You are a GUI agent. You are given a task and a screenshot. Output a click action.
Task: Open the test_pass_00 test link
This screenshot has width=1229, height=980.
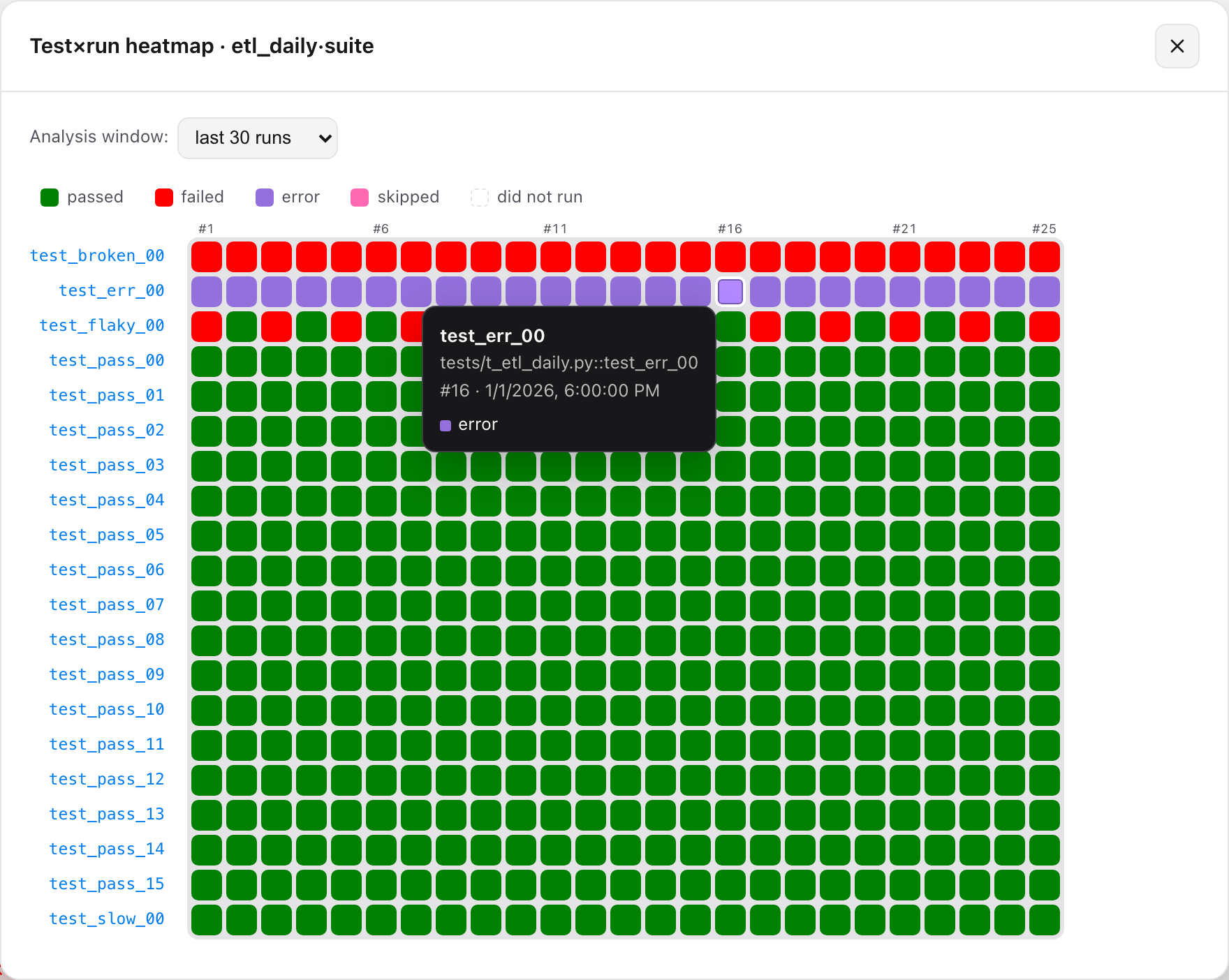107,361
